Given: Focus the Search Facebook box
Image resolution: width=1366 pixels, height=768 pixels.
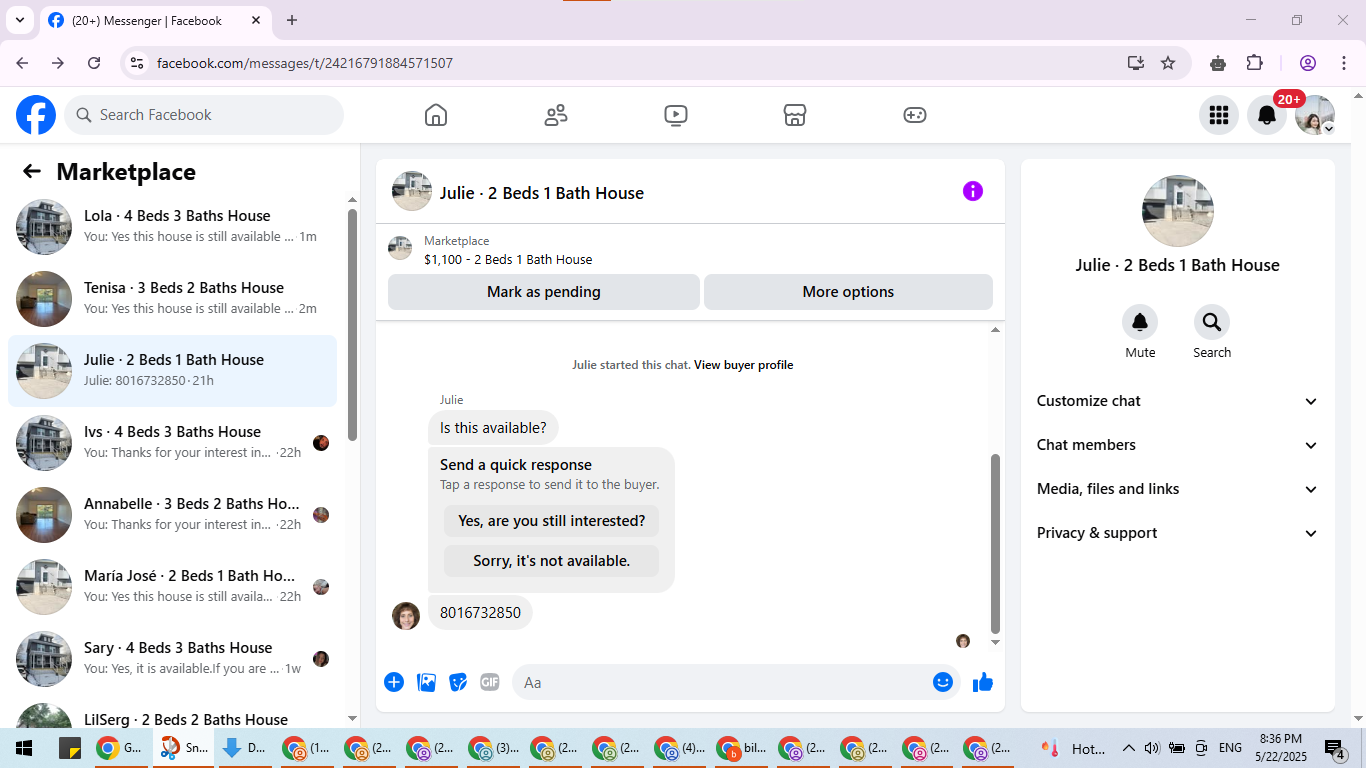Looking at the screenshot, I should (x=204, y=115).
